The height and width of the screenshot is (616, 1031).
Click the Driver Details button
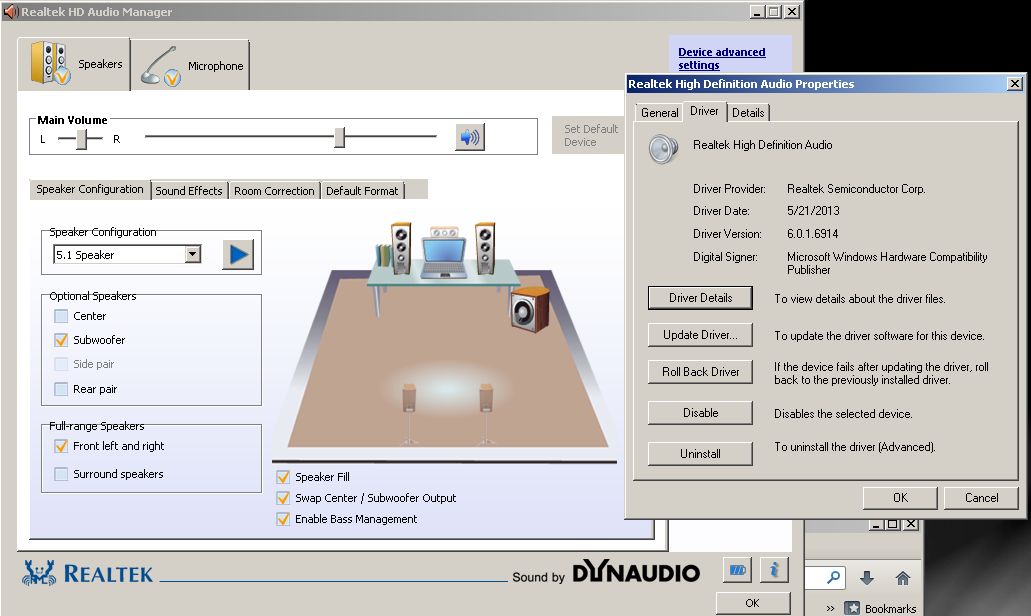coord(700,298)
